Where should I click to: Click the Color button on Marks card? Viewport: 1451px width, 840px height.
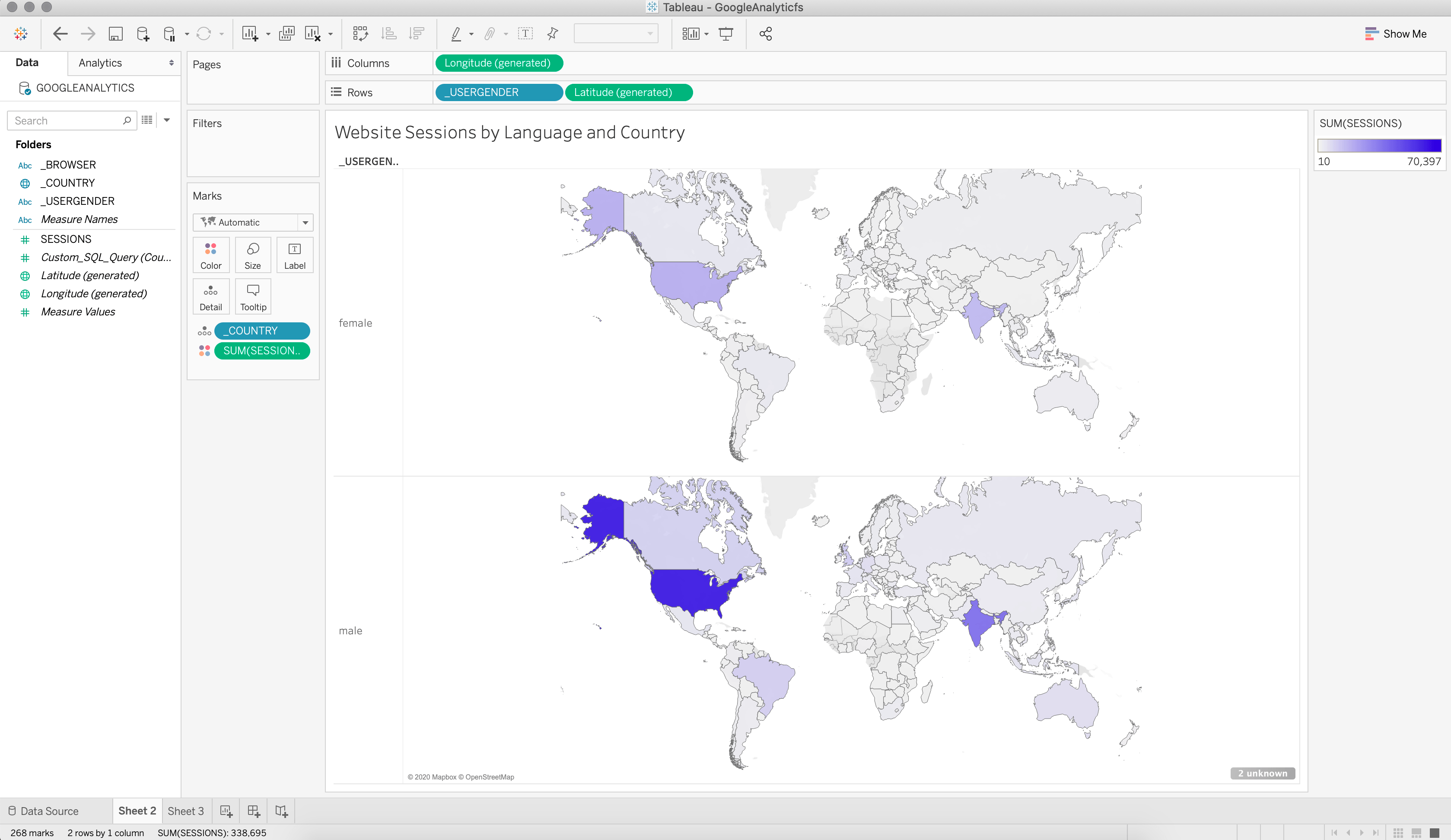211,255
